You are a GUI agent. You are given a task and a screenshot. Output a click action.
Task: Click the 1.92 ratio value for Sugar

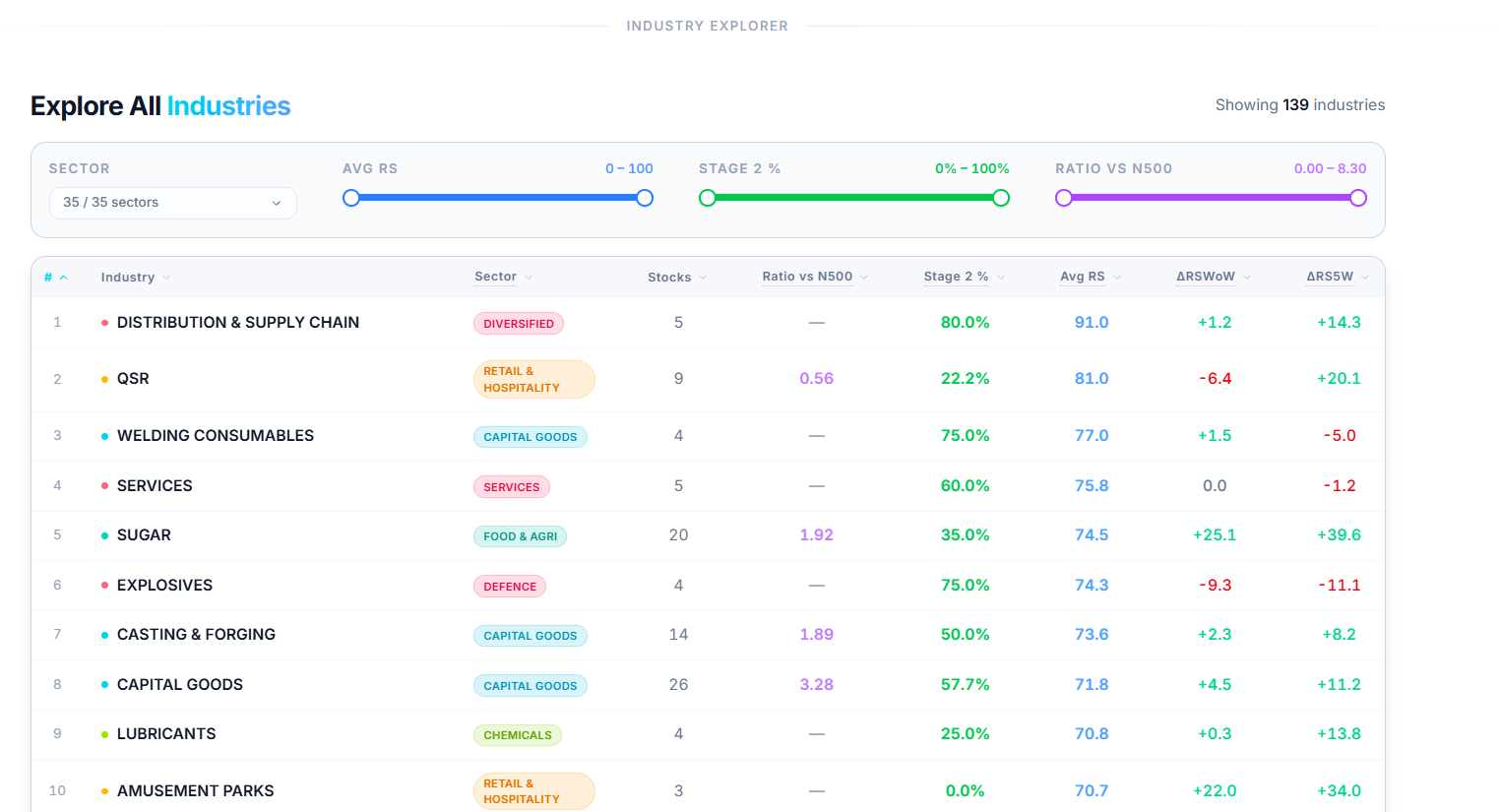point(816,535)
